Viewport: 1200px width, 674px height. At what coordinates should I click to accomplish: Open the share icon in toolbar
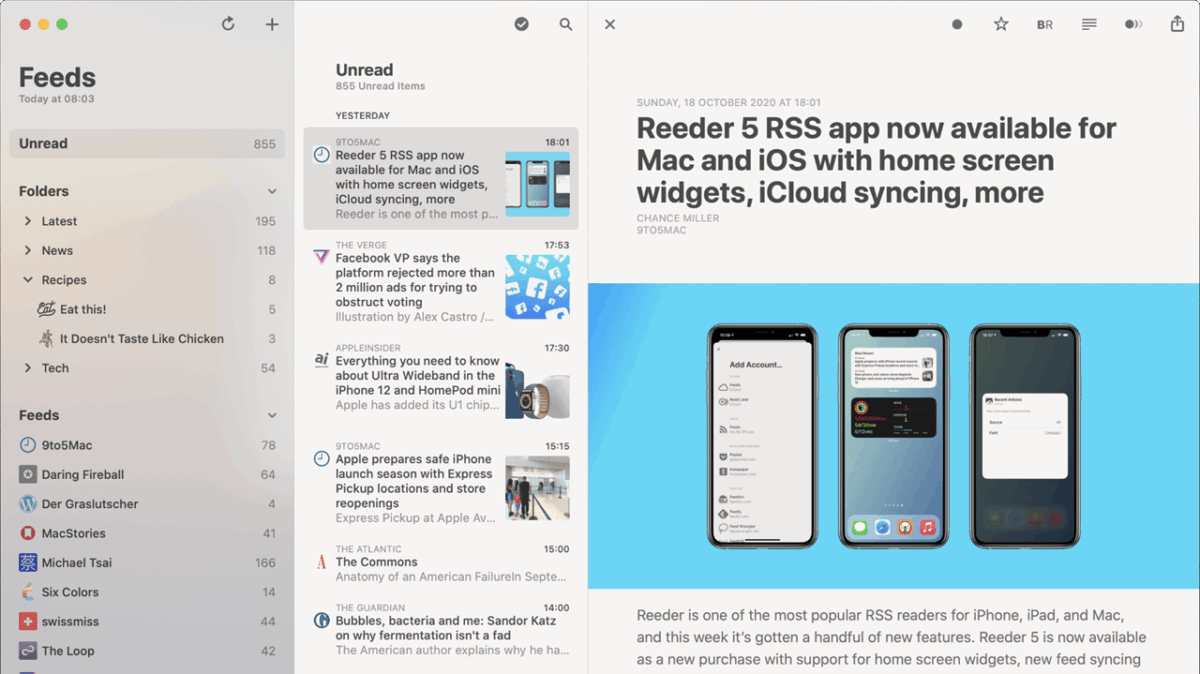(1177, 24)
